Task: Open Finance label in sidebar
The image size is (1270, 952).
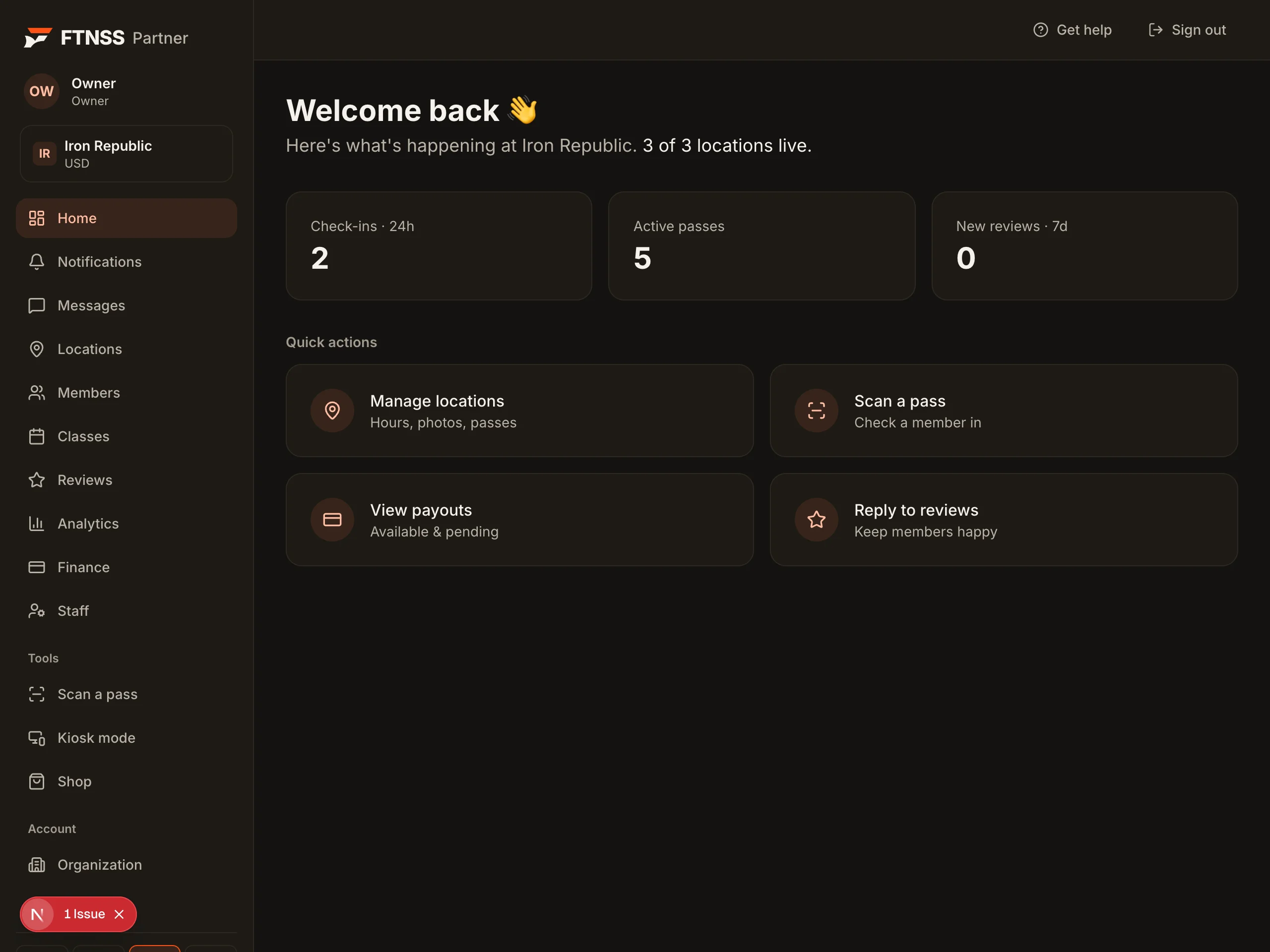Action: [x=83, y=567]
